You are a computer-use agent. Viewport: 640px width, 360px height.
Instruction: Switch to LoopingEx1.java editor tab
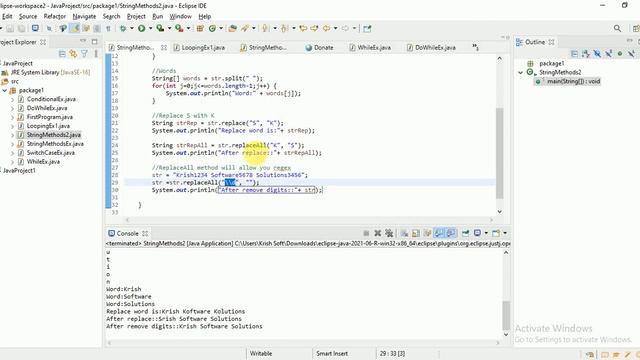(x=199, y=48)
